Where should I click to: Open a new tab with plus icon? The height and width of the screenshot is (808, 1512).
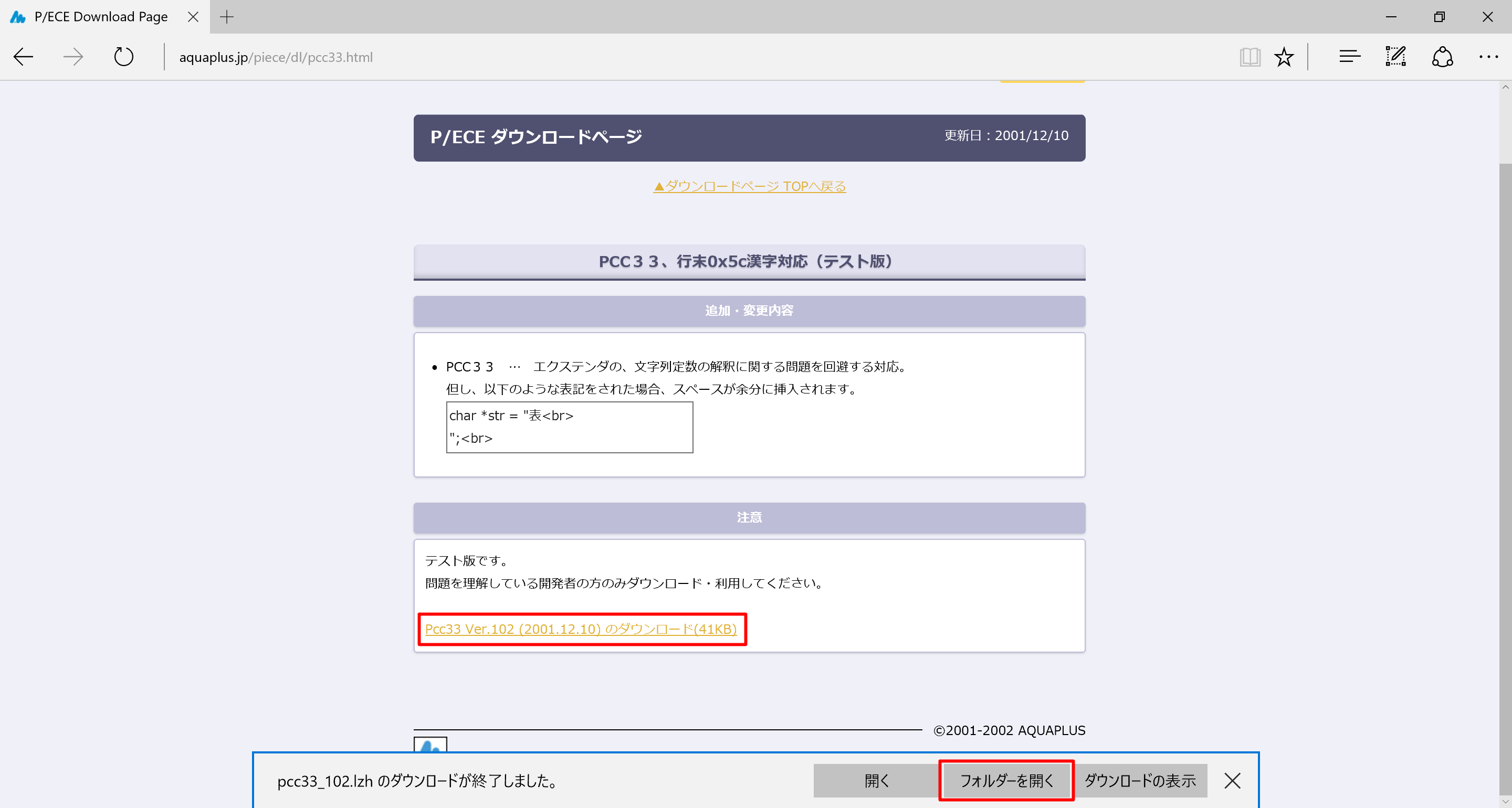point(227,17)
